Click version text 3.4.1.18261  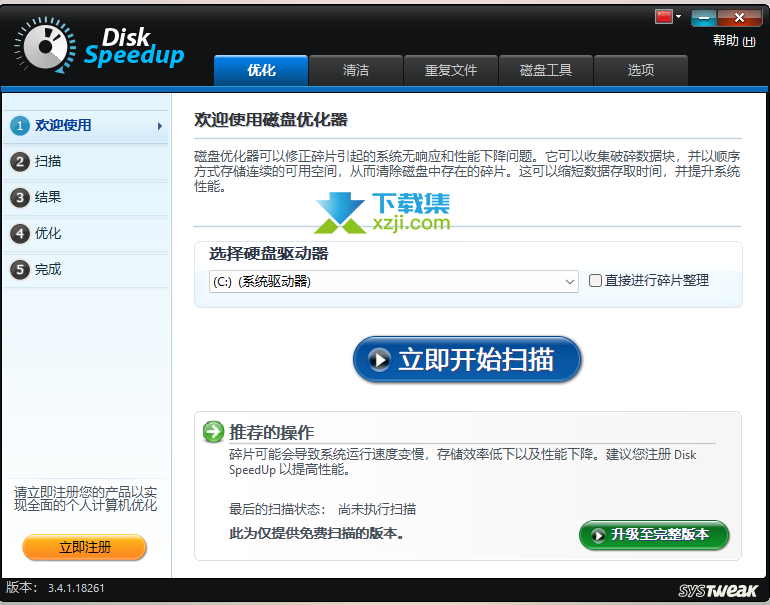click(x=76, y=588)
